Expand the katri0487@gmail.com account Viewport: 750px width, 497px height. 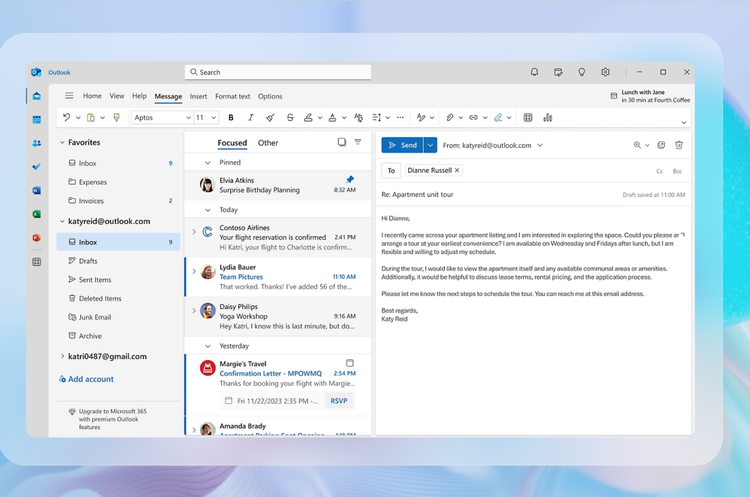62,356
